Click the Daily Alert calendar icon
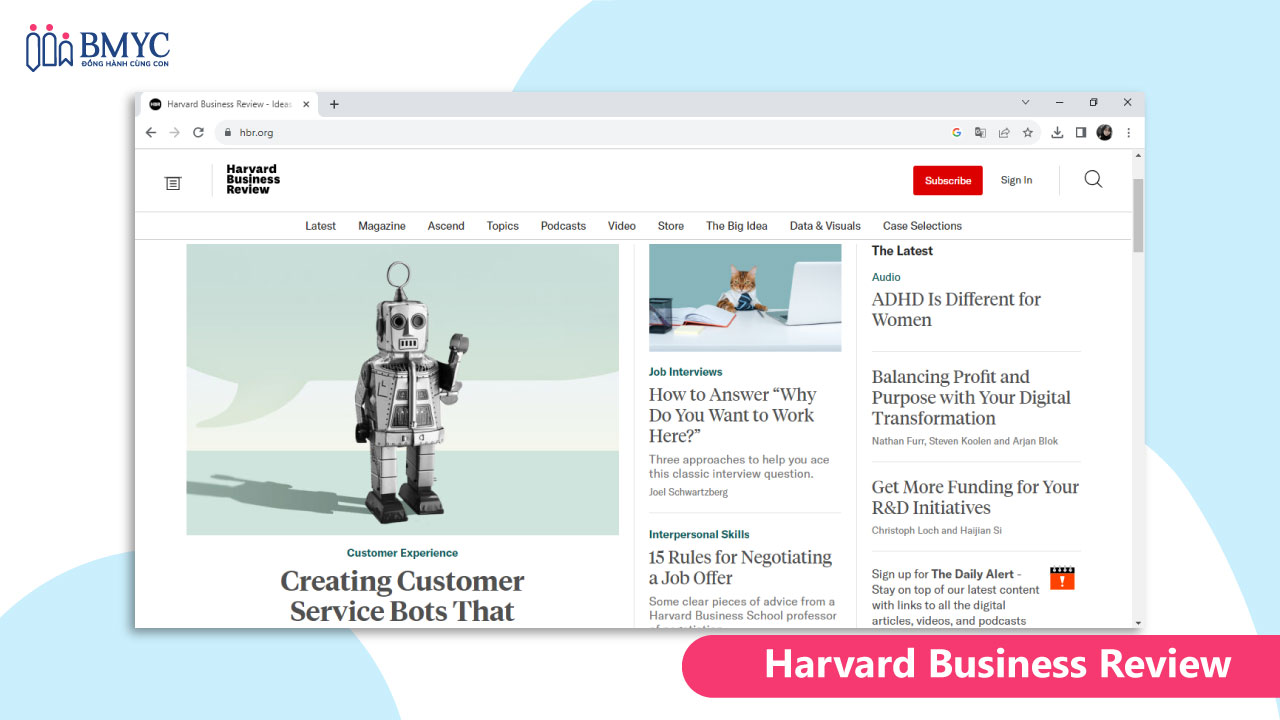 click(x=1061, y=577)
